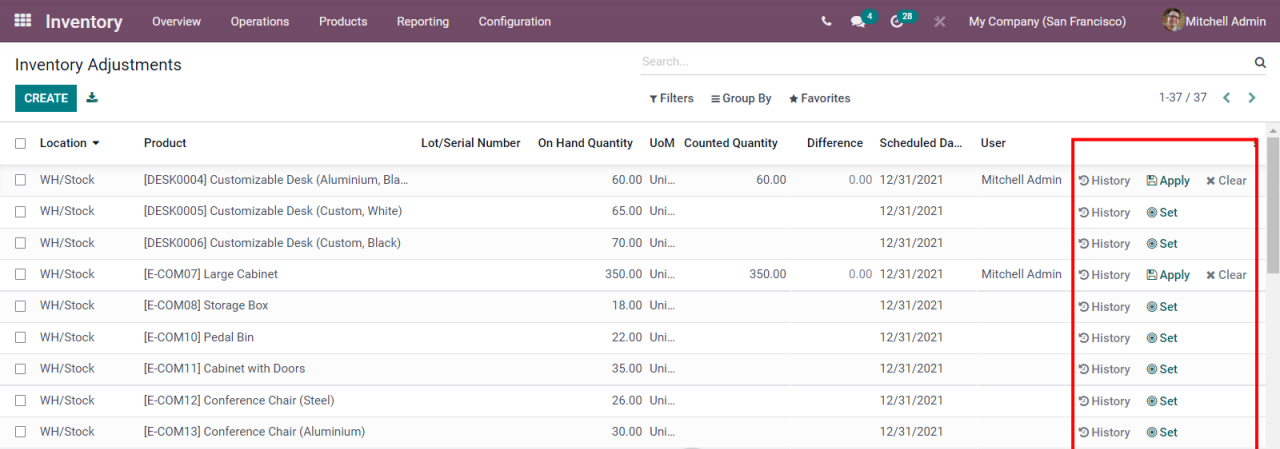Tick the checkbox for the DESK0004 row
This screenshot has width=1280, height=449.
(x=21, y=181)
